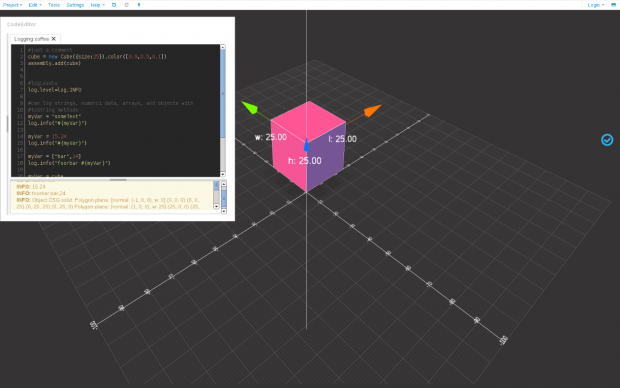Viewport: 620px width, 388px height.
Task: Open the Edit dropdown menu
Action: 35,5
